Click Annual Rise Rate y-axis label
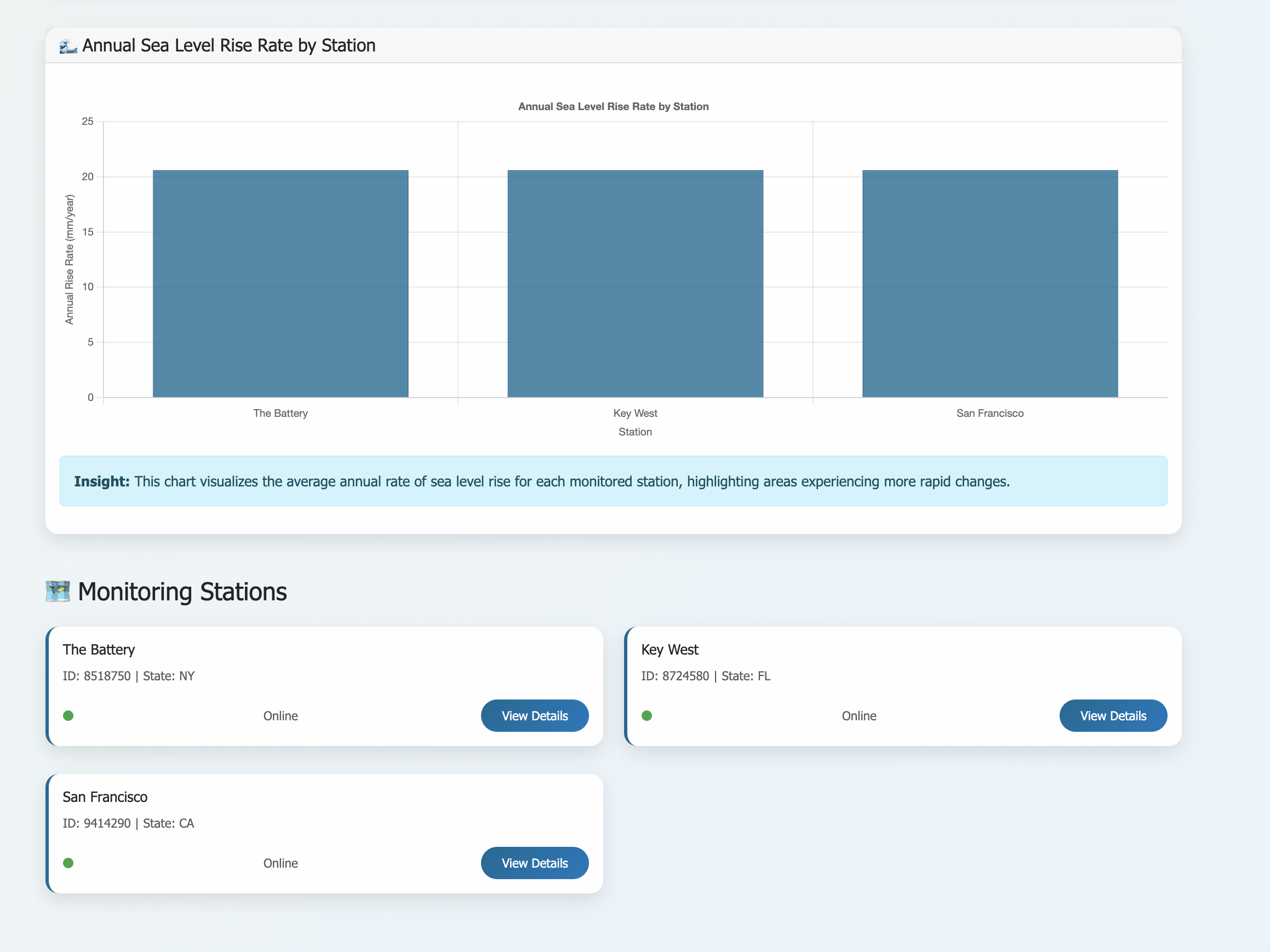Screen dimensions: 1270x952 (70, 260)
